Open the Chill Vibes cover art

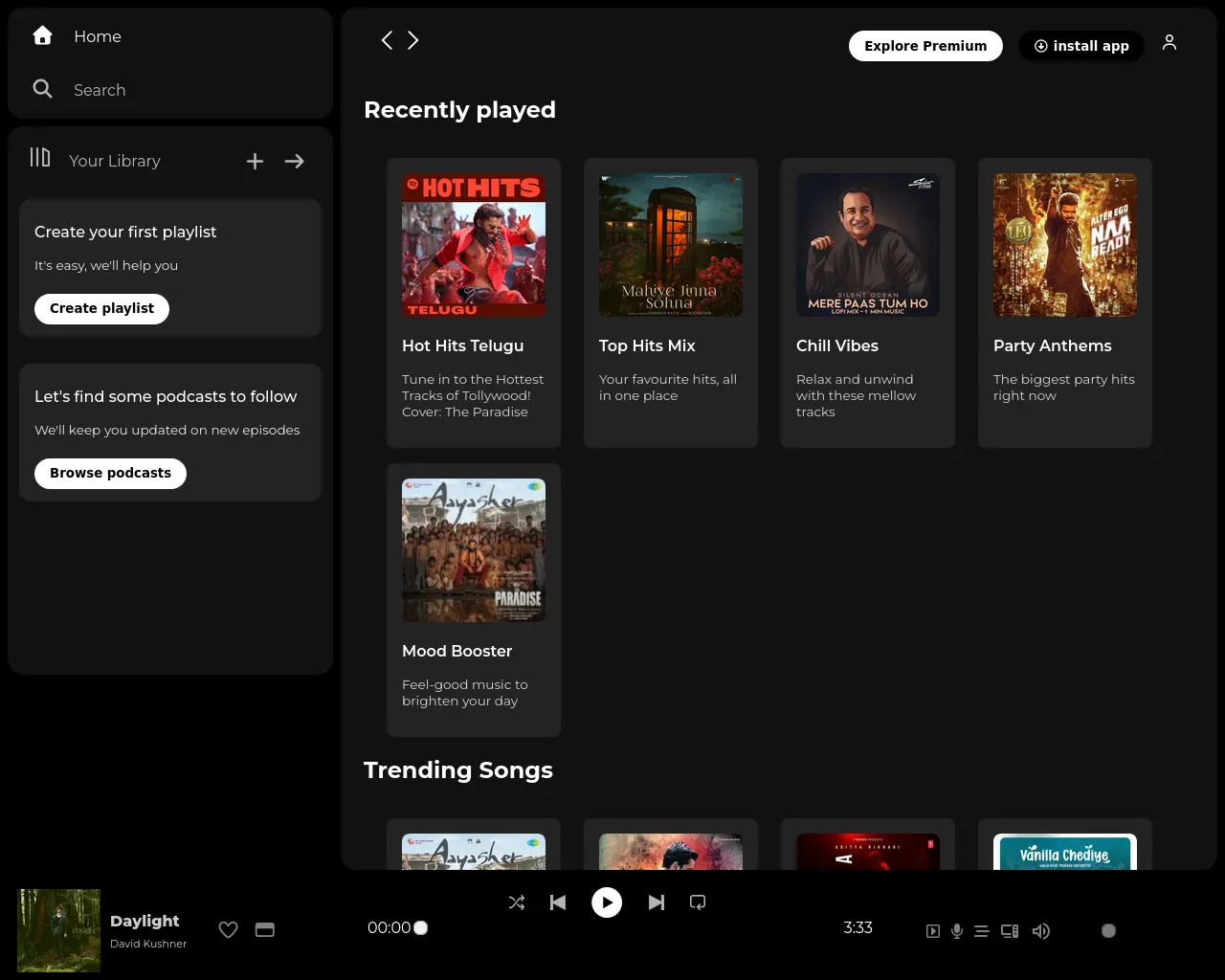pyautogui.click(x=868, y=245)
